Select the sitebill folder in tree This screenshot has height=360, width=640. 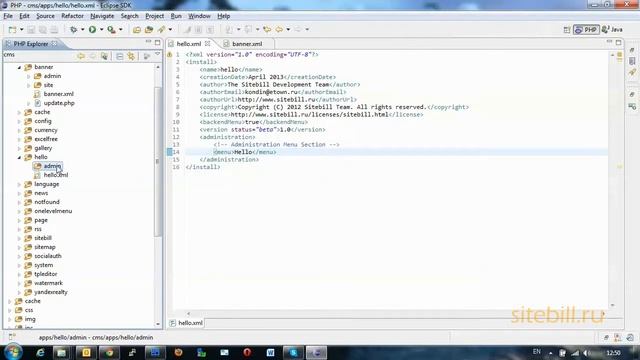[43, 238]
